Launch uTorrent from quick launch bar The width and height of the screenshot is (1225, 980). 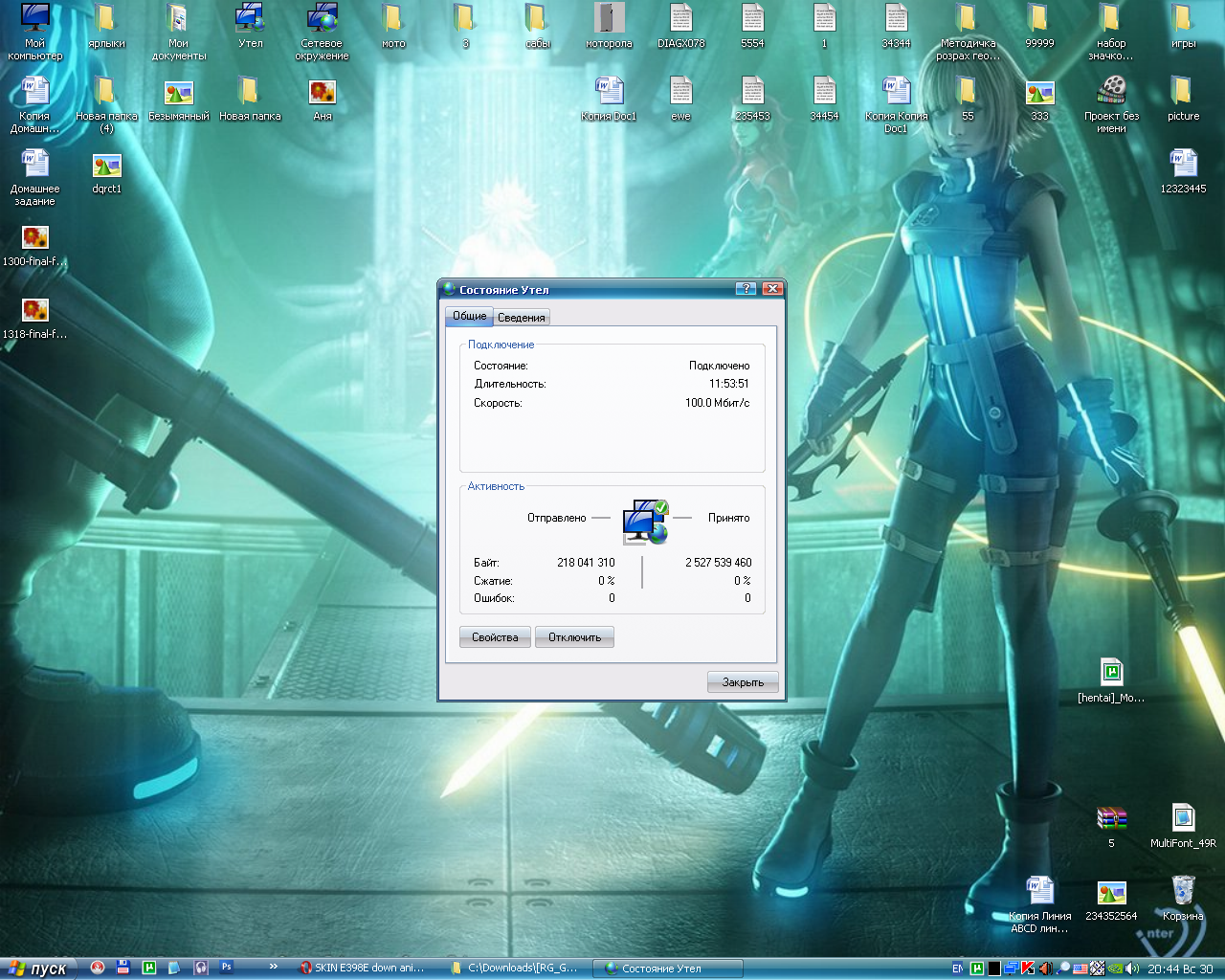point(149,968)
